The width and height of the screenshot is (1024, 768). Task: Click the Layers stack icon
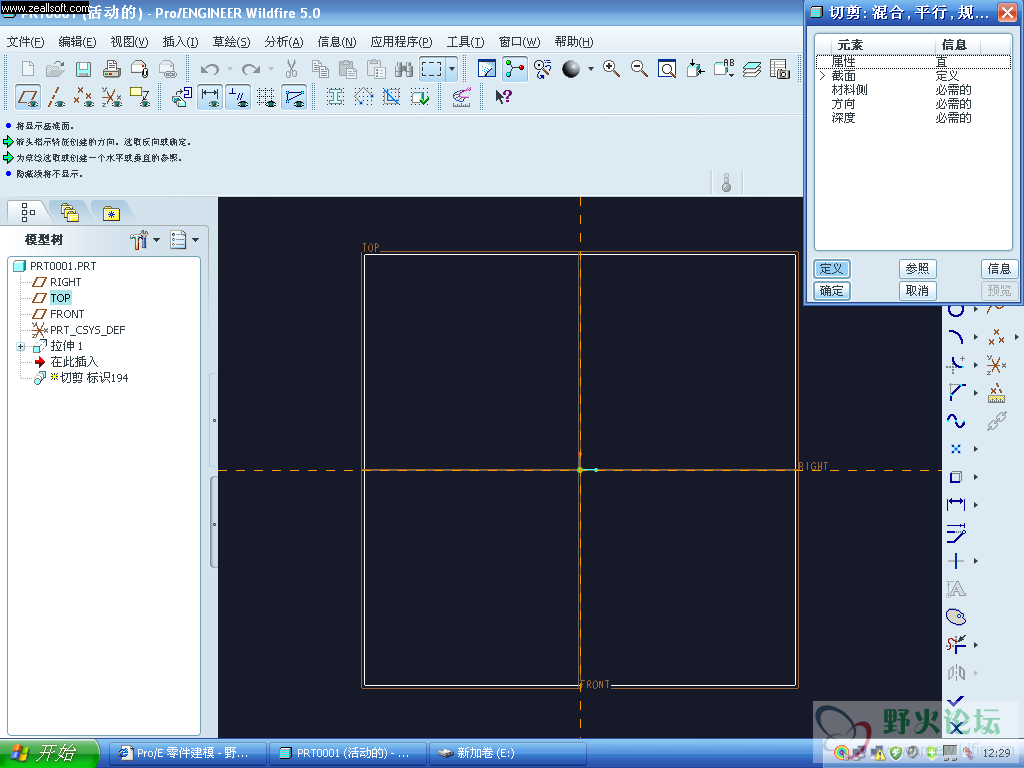[x=752, y=69]
